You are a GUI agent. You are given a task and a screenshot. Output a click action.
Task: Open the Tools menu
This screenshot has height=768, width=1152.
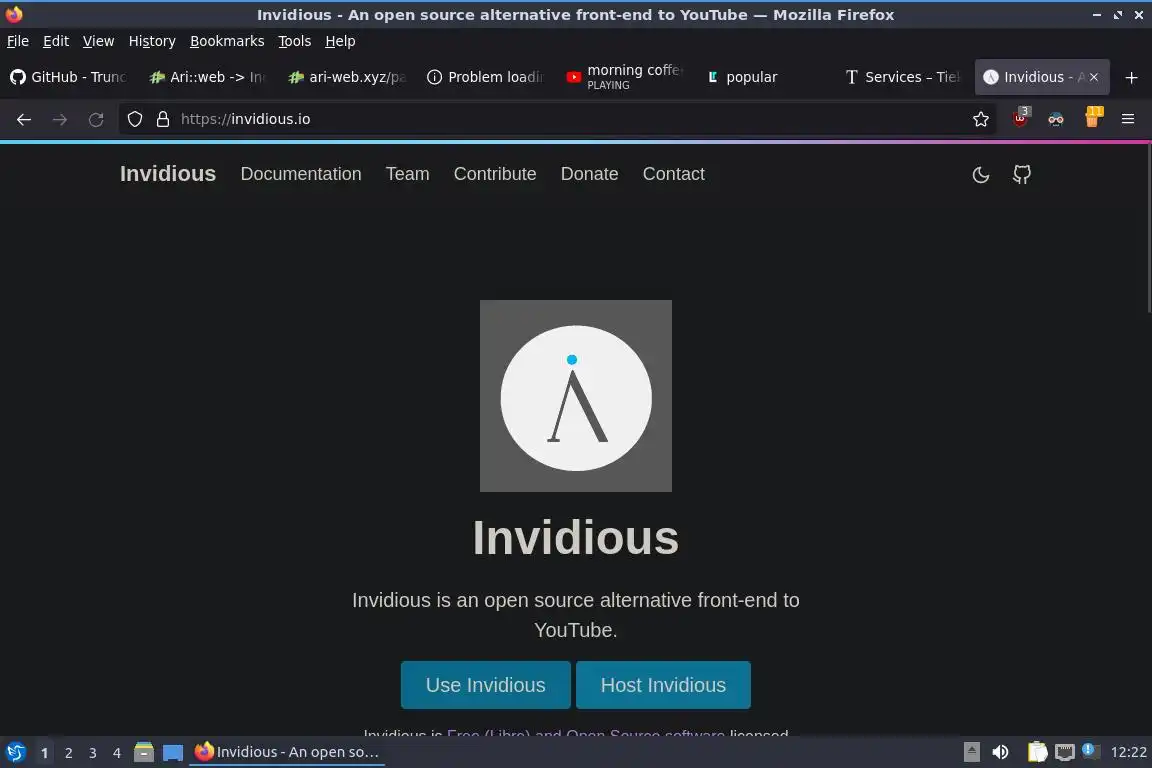tap(295, 41)
